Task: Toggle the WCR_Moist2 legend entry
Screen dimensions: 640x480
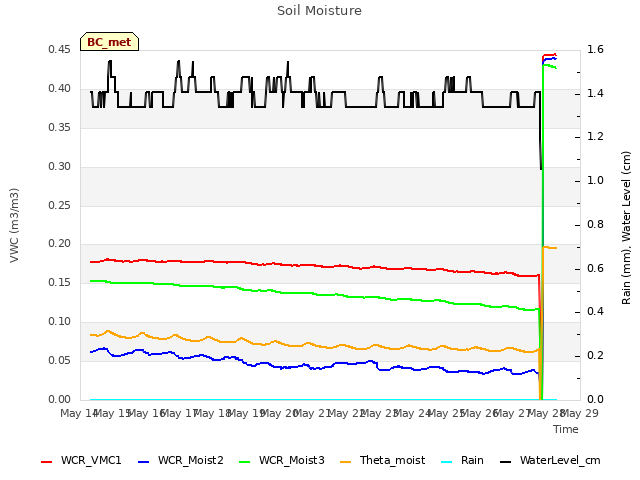Action: click(x=181, y=460)
